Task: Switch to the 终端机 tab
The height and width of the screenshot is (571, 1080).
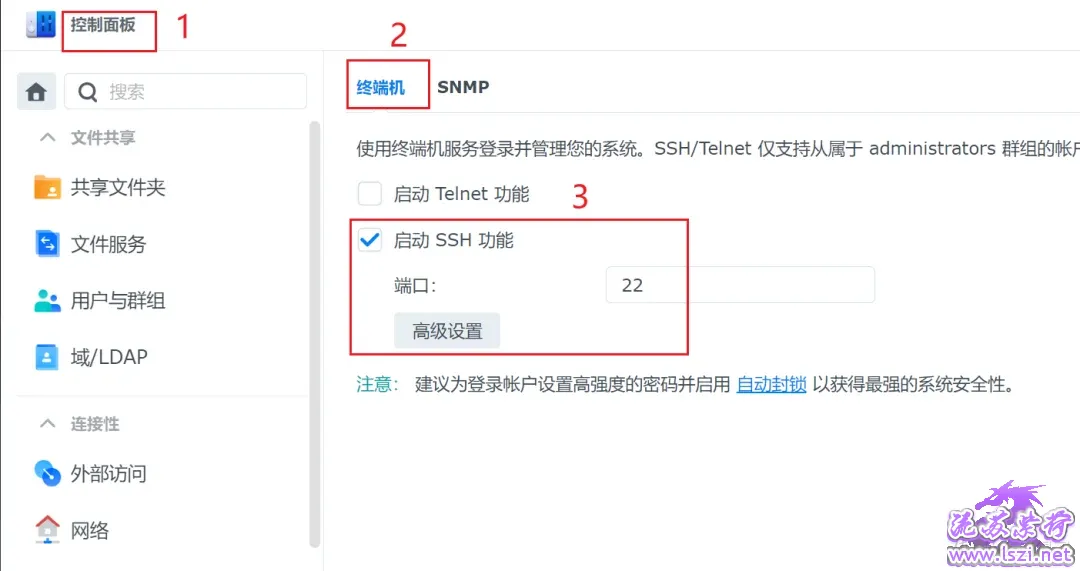Action: click(x=380, y=87)
